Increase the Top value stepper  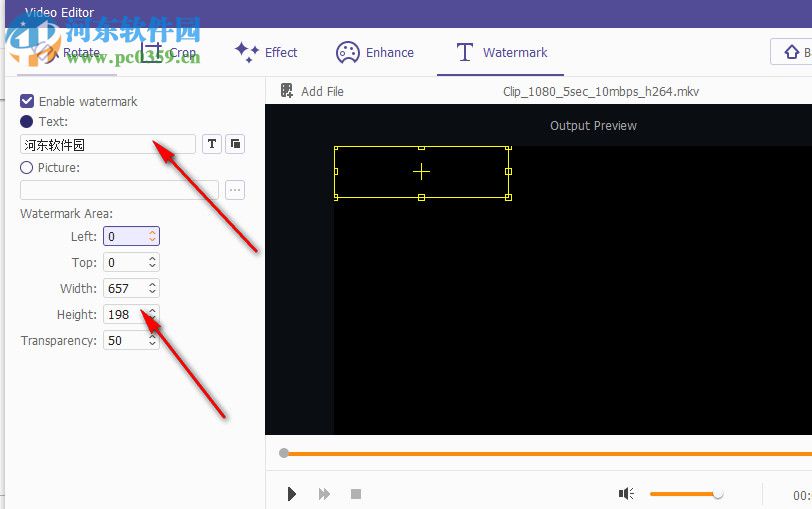point(152,258)
